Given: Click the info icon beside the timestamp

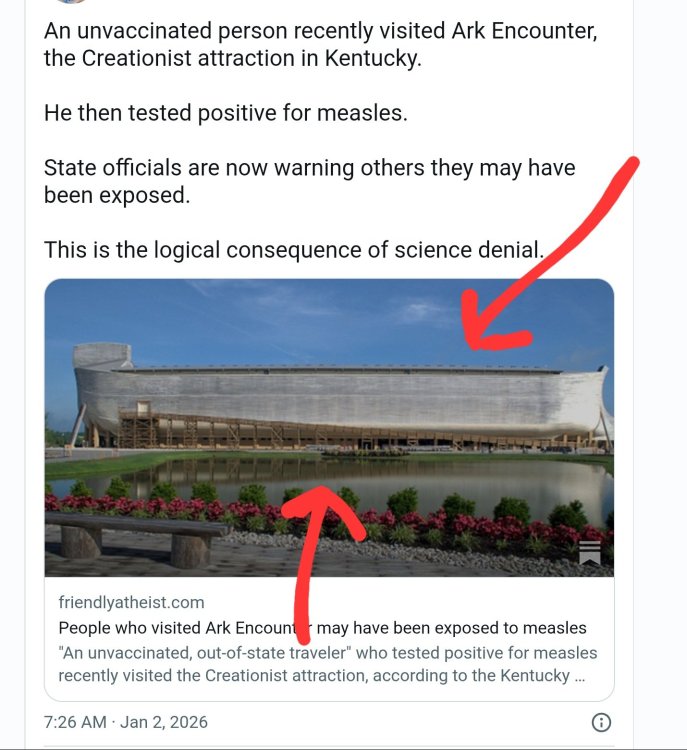Looking at the screenshot, I should tap(601, 722).
